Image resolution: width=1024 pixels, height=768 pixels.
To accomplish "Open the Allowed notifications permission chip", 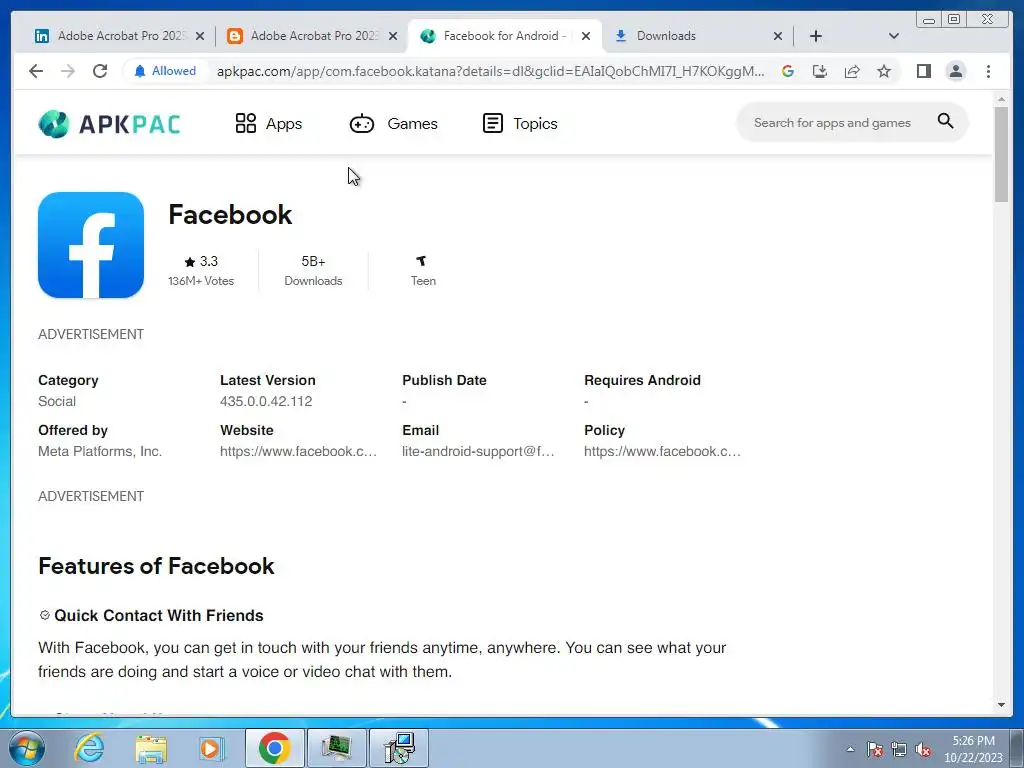I will coord(165,71).
